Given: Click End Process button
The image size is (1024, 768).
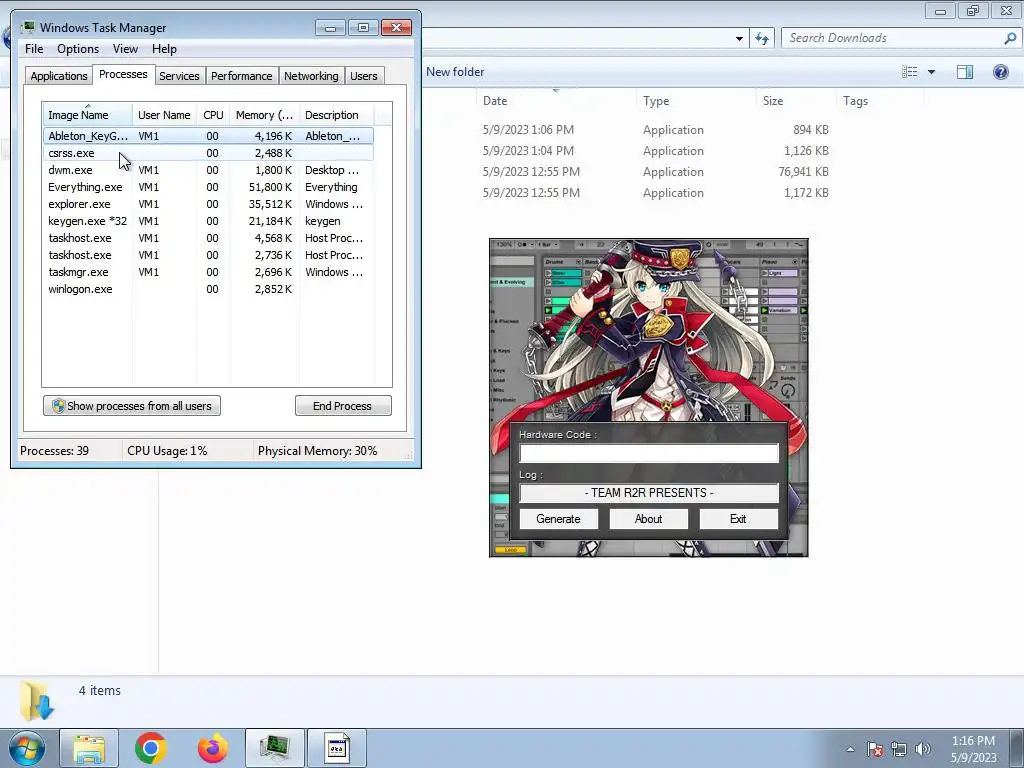Looking at the screenshot, I should pos(343,406).
